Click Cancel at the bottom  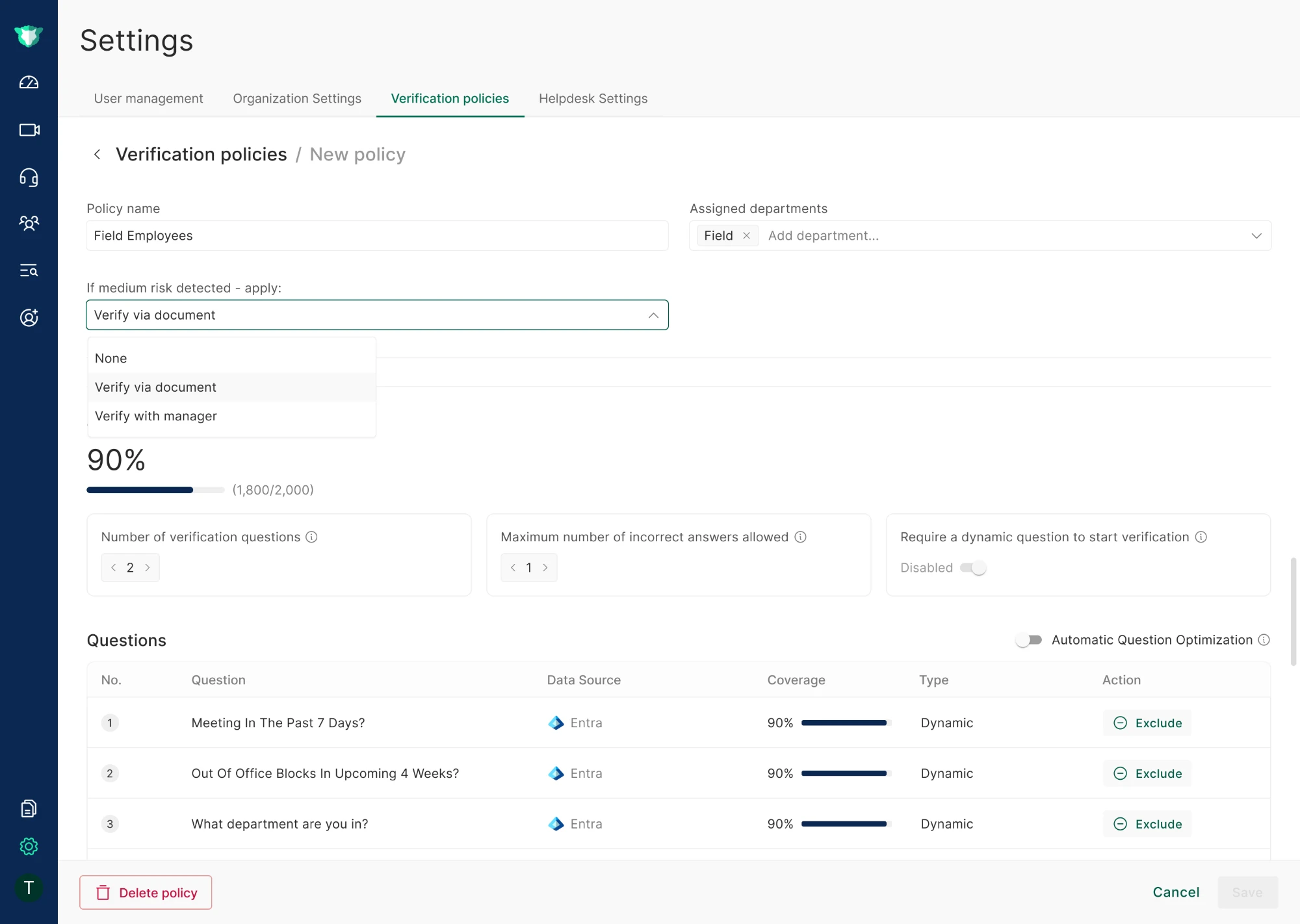(x=1176, y=892)
